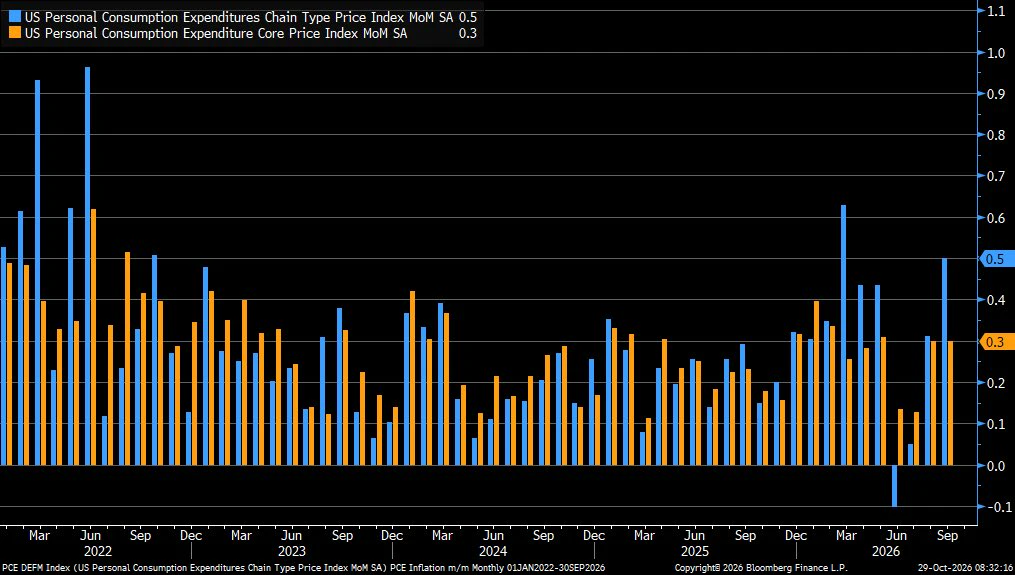The height and width of the screenshot is (575, 1015).
Task: Click the 'PCE DEFM Index' footer description text
Action: [x=304, y=568]
